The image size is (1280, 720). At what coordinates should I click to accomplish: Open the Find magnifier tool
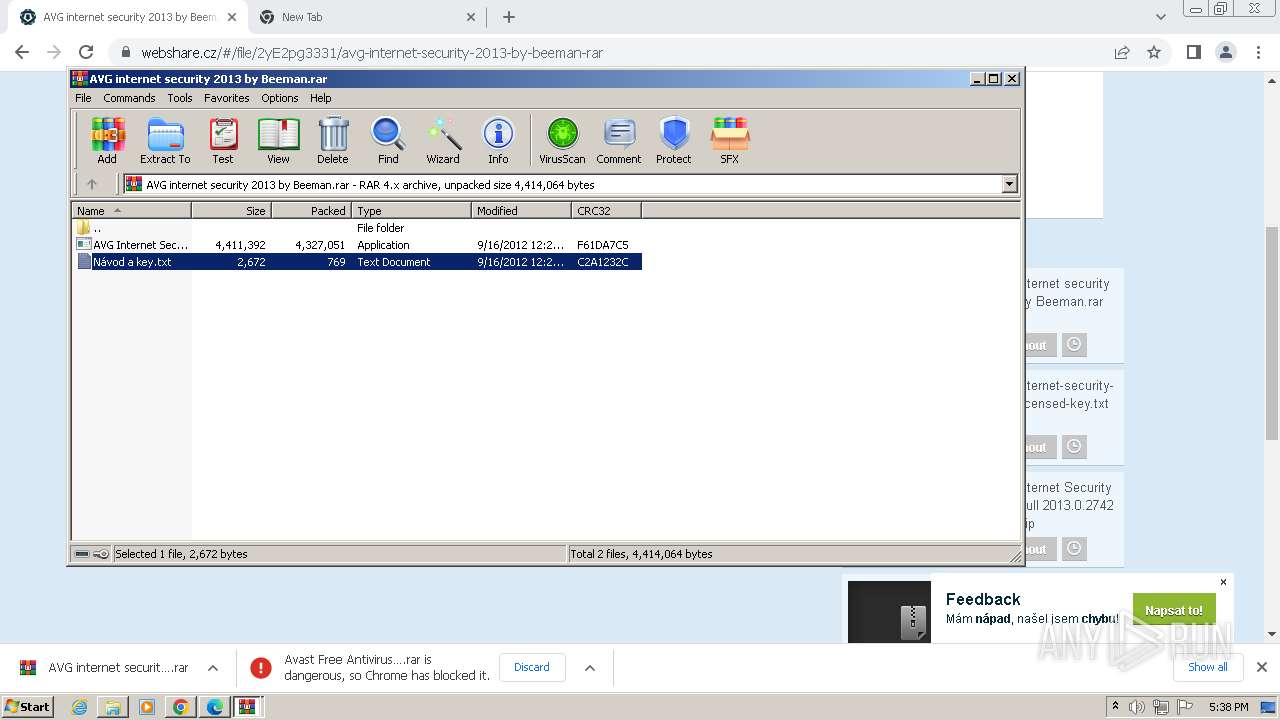(388, 140)
